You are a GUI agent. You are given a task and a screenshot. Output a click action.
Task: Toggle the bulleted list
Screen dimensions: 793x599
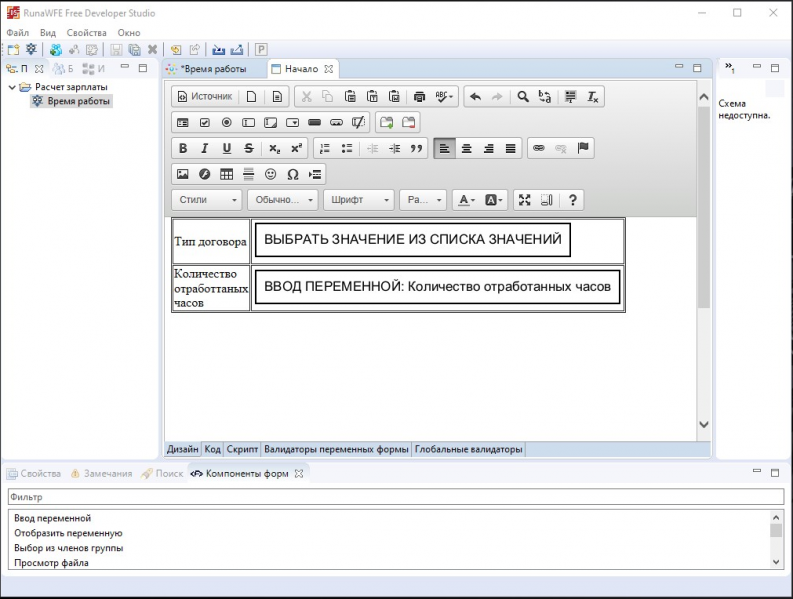346,148
